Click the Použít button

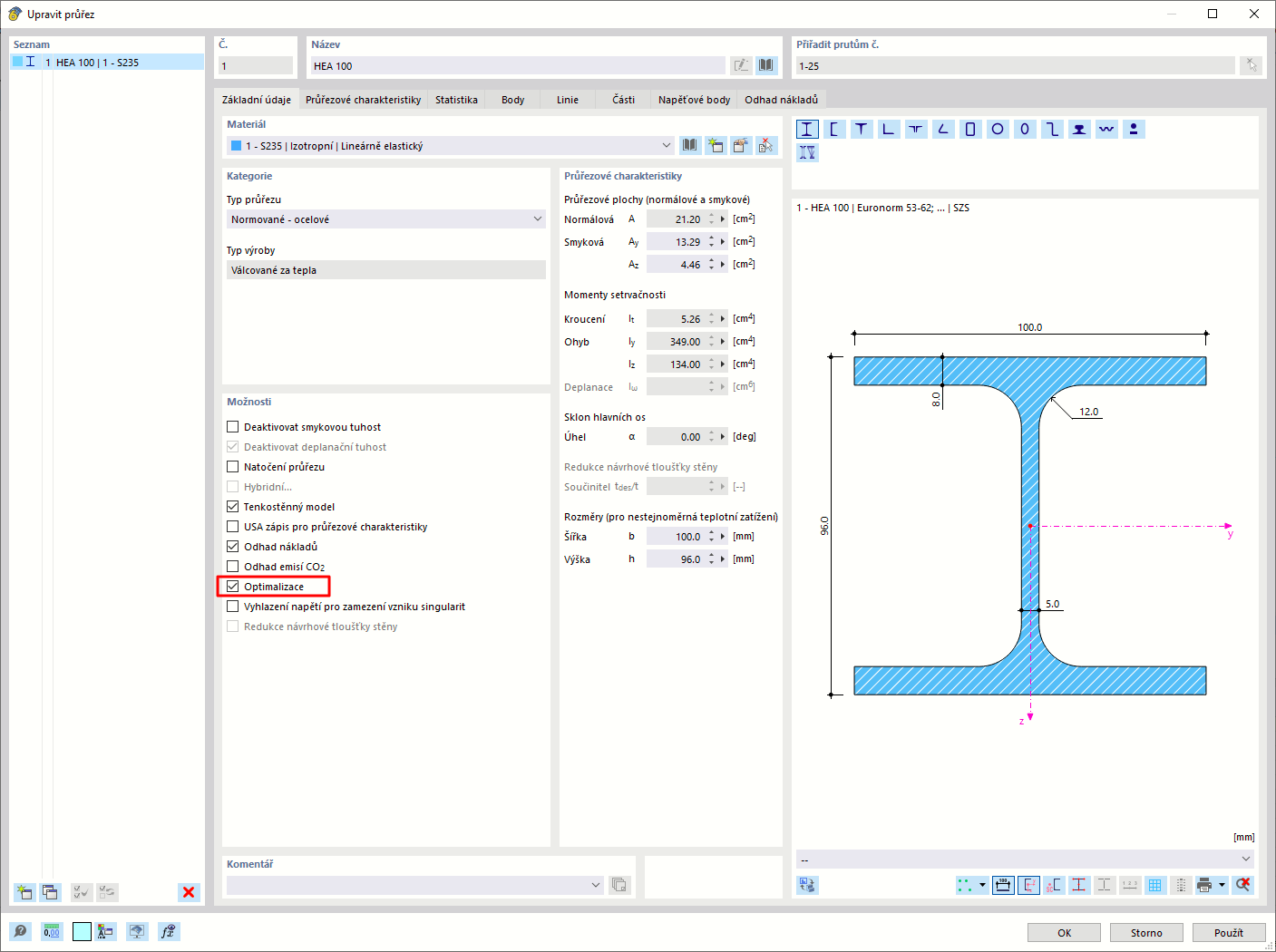pyautogui.click(x=1229, y=933)
